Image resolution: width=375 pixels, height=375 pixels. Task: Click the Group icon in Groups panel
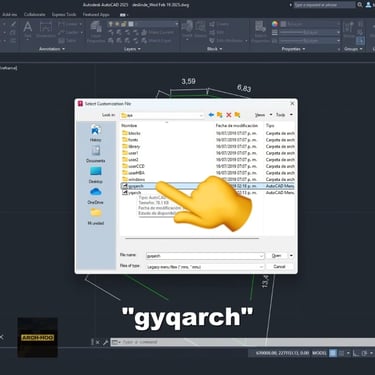[349, 28]
